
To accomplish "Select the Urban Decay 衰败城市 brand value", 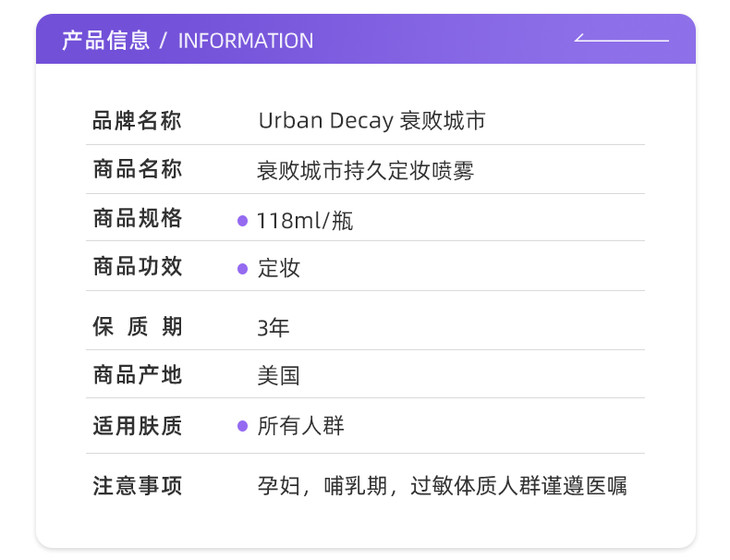I will [x=371, y=121].
